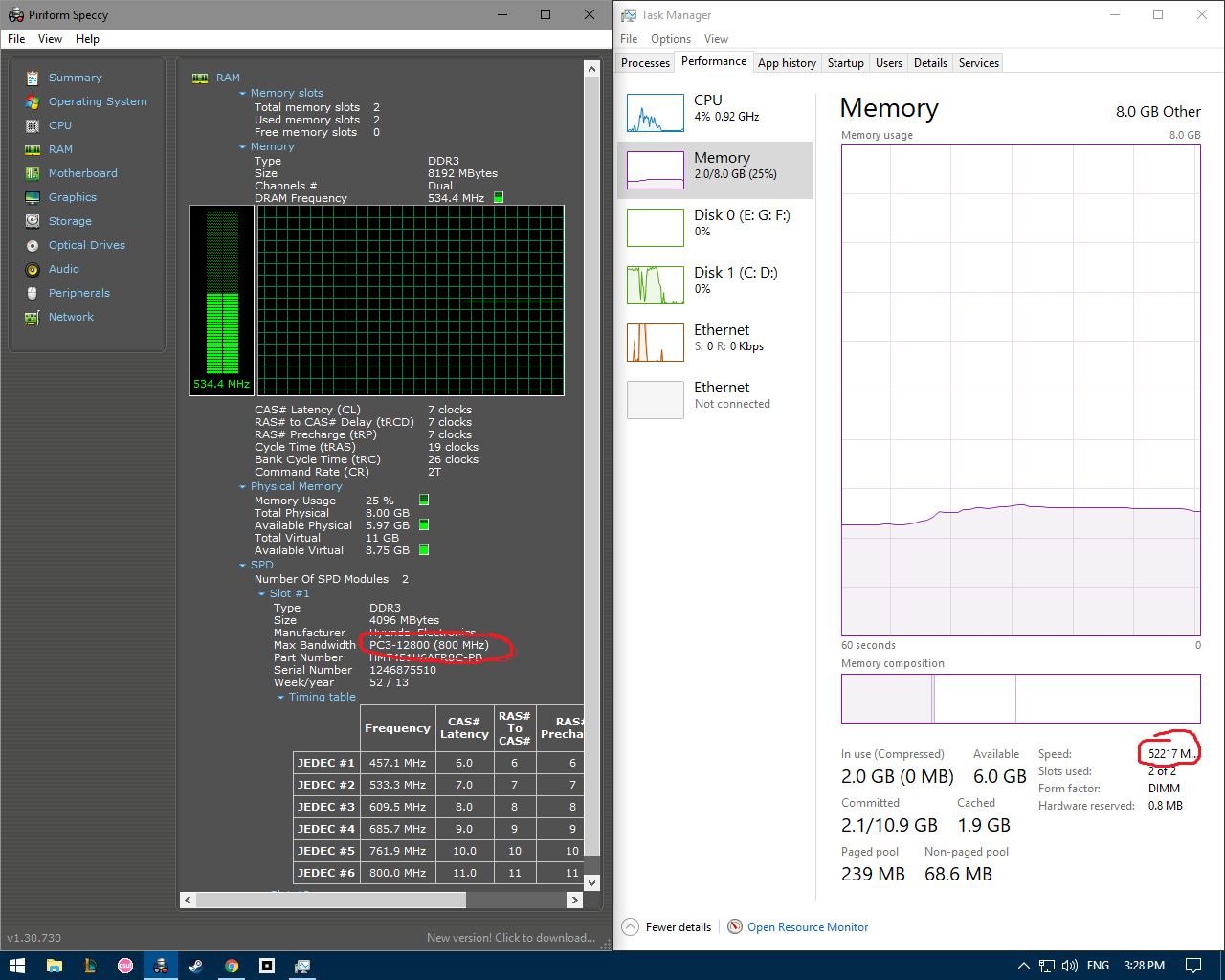Image resolution: width=1225 pixels, height=980 pixels.
Task: Click Speccy horizontal scrollbar thumb
Action: (331, 900)
